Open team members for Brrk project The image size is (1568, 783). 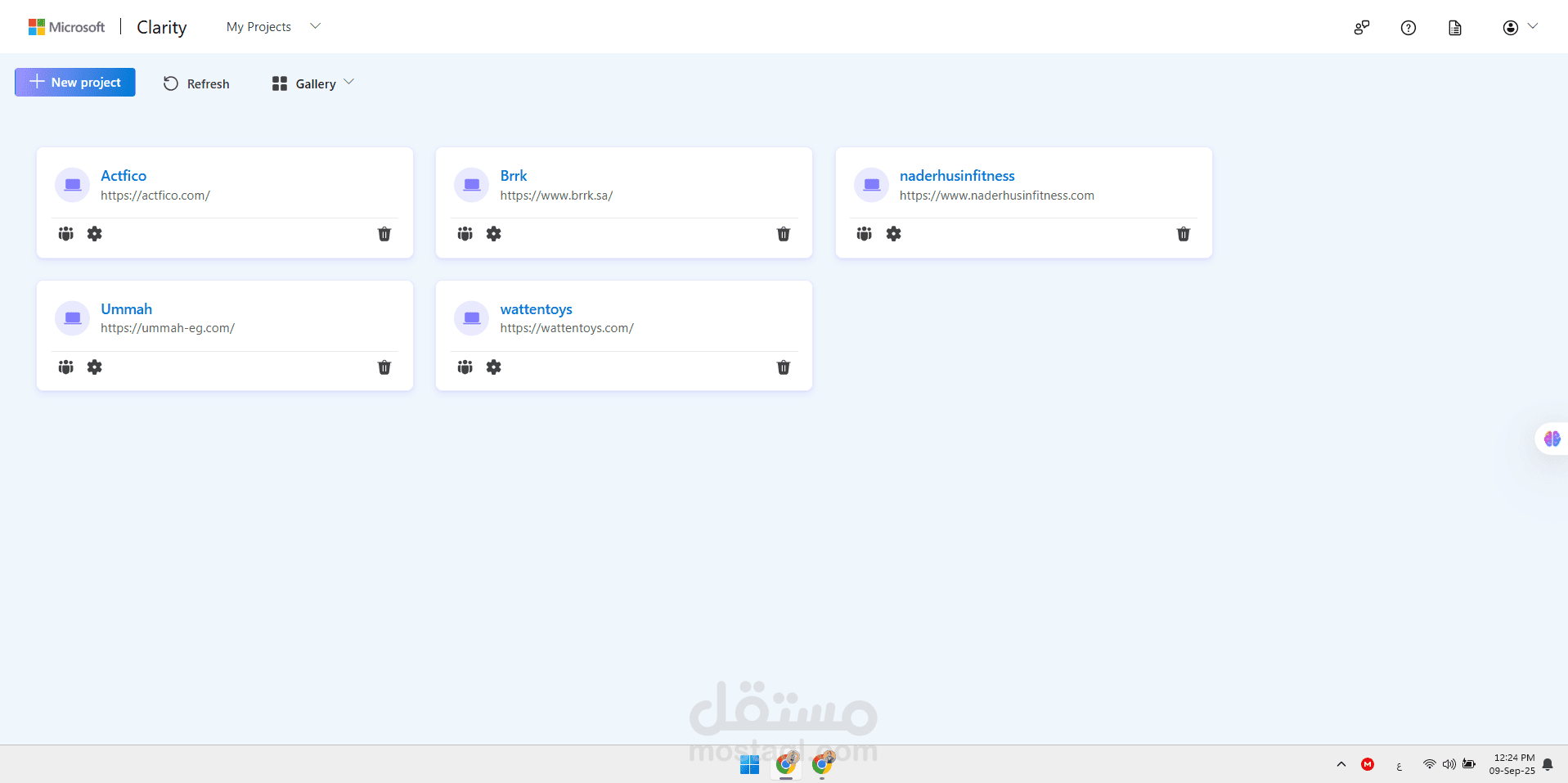465,234
